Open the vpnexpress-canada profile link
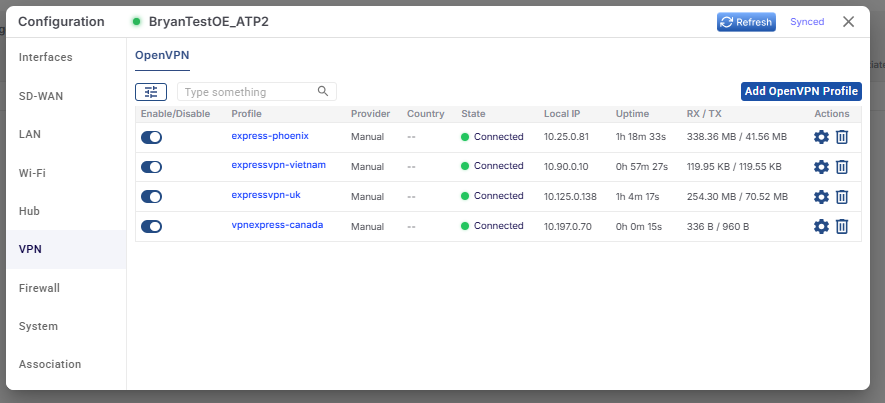 tap(277, 225)
